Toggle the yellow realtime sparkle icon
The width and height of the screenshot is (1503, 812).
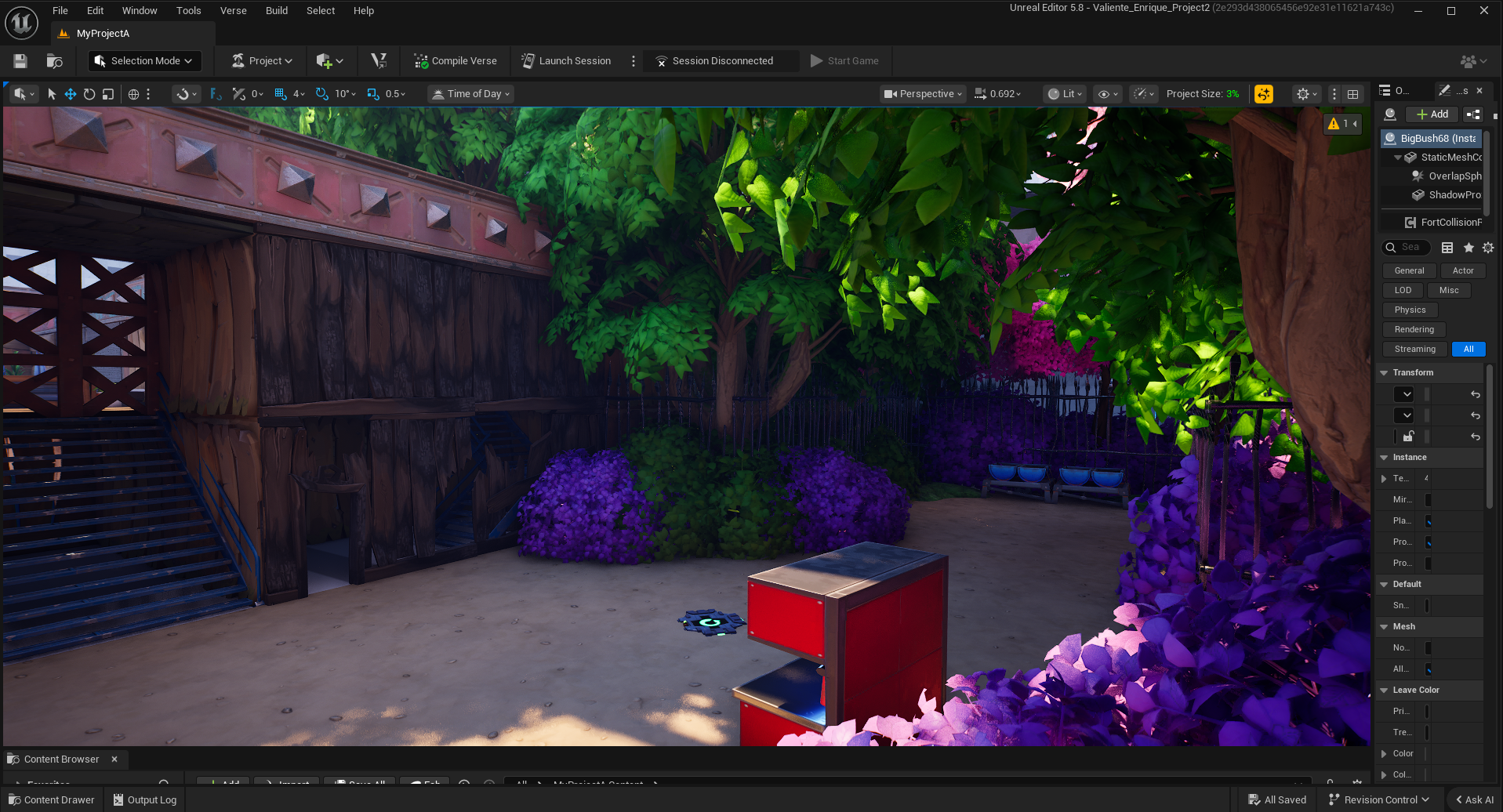tap(1264, 94)
